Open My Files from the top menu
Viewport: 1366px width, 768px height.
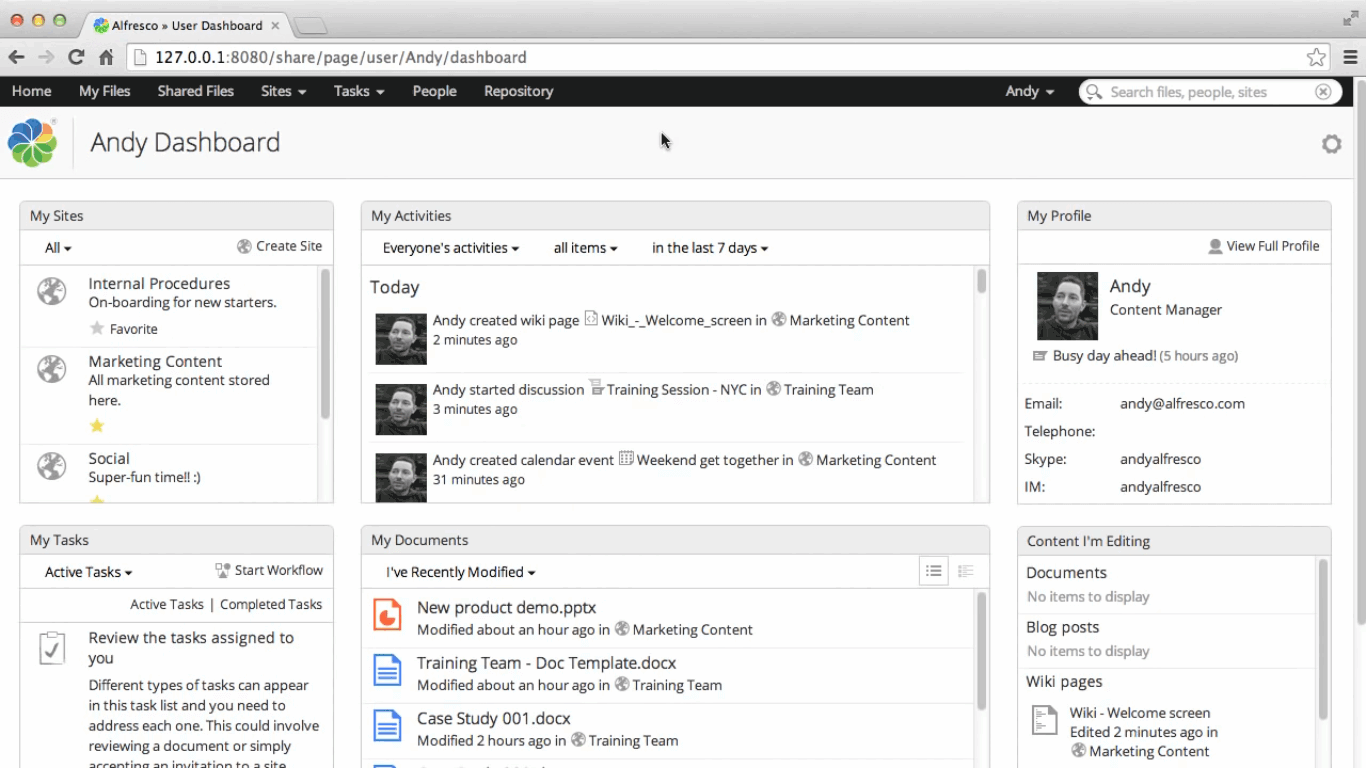[105, 91]
